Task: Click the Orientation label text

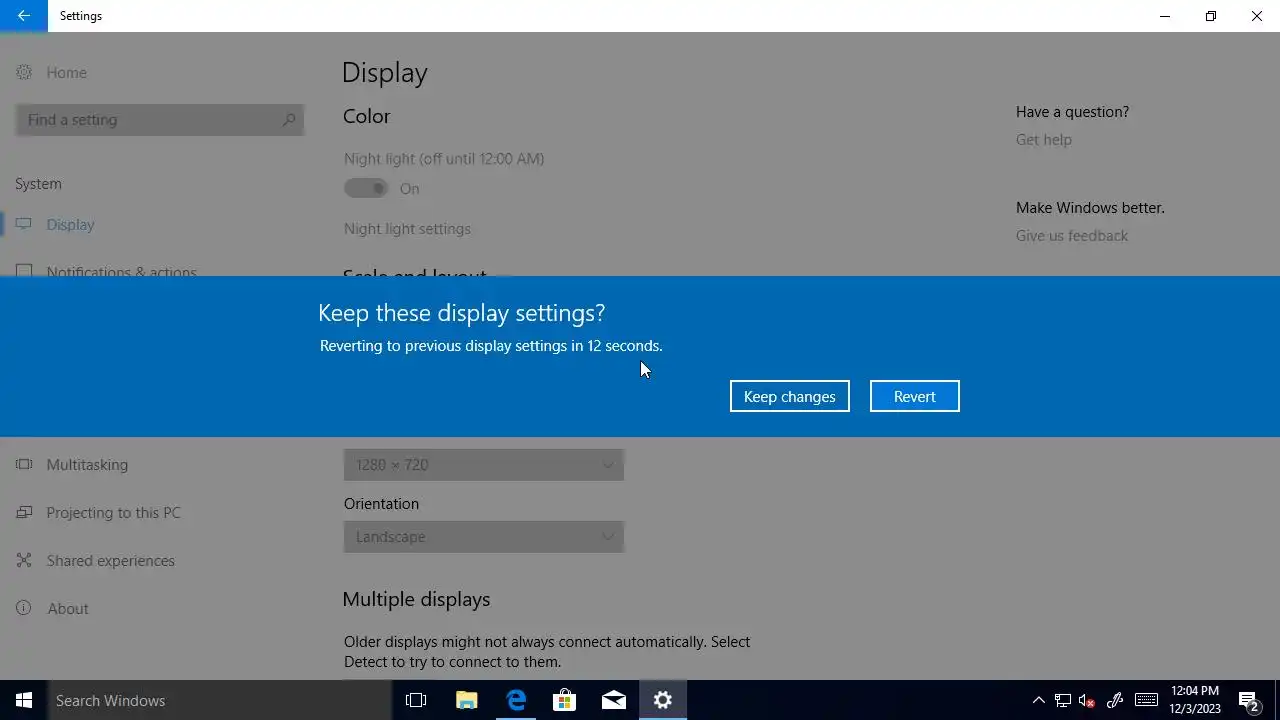Action: tap(381, 504)
